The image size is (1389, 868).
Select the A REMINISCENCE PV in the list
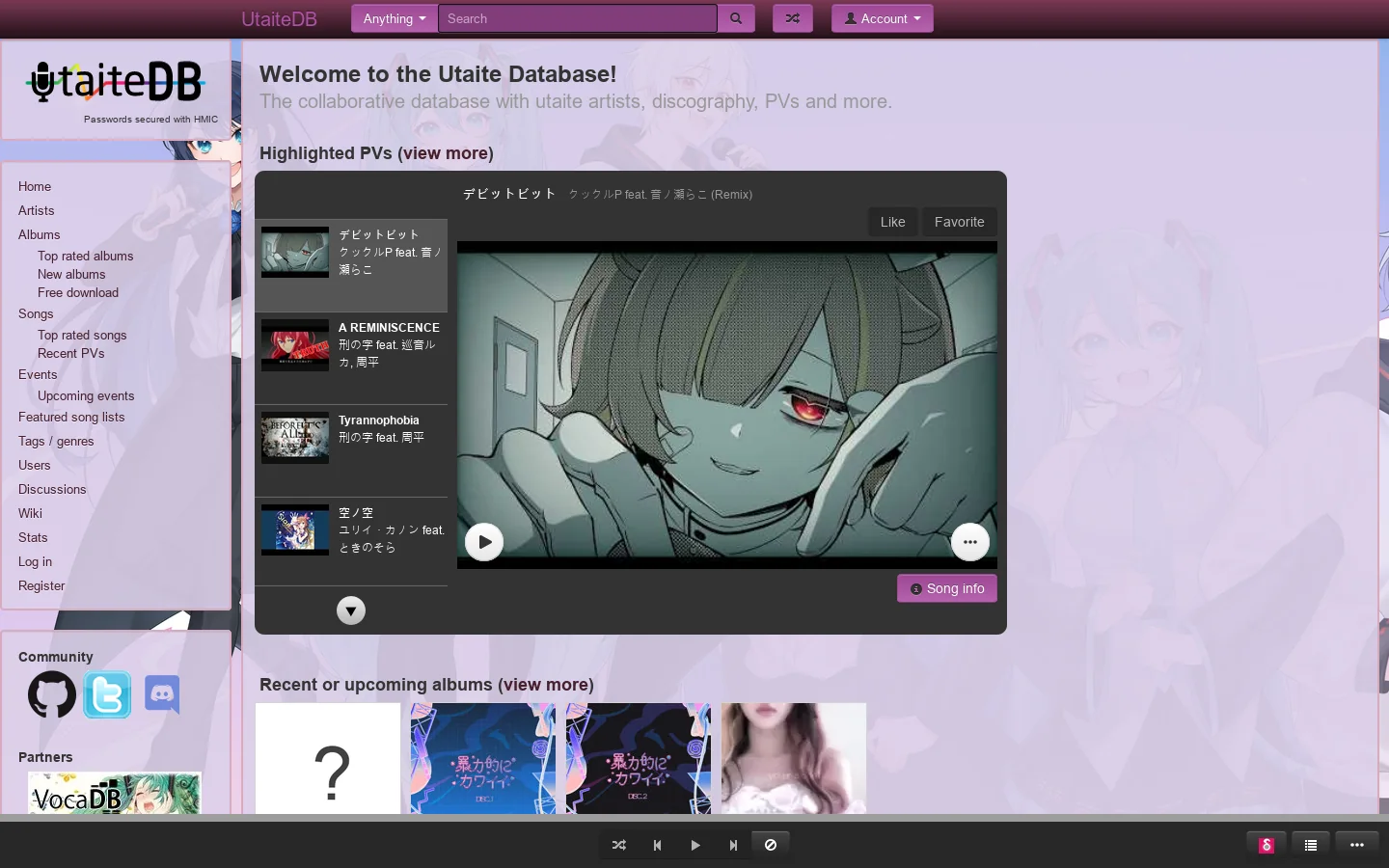pos(351,358)
